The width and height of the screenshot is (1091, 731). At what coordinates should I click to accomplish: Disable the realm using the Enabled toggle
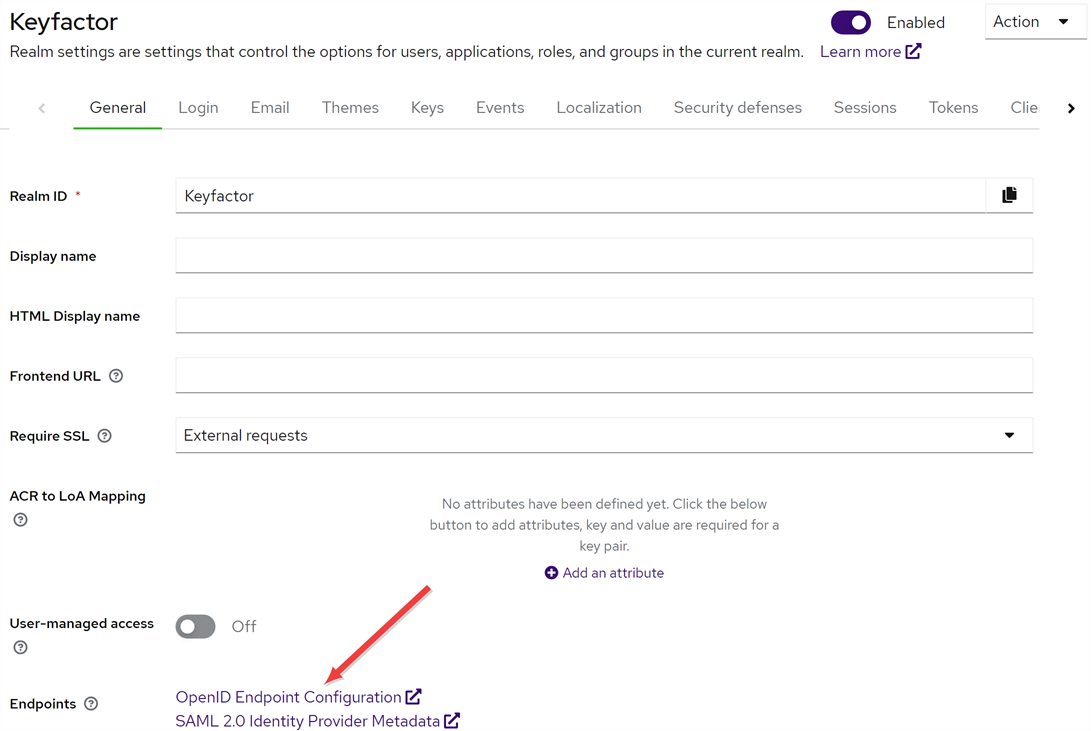coord(851,22)
